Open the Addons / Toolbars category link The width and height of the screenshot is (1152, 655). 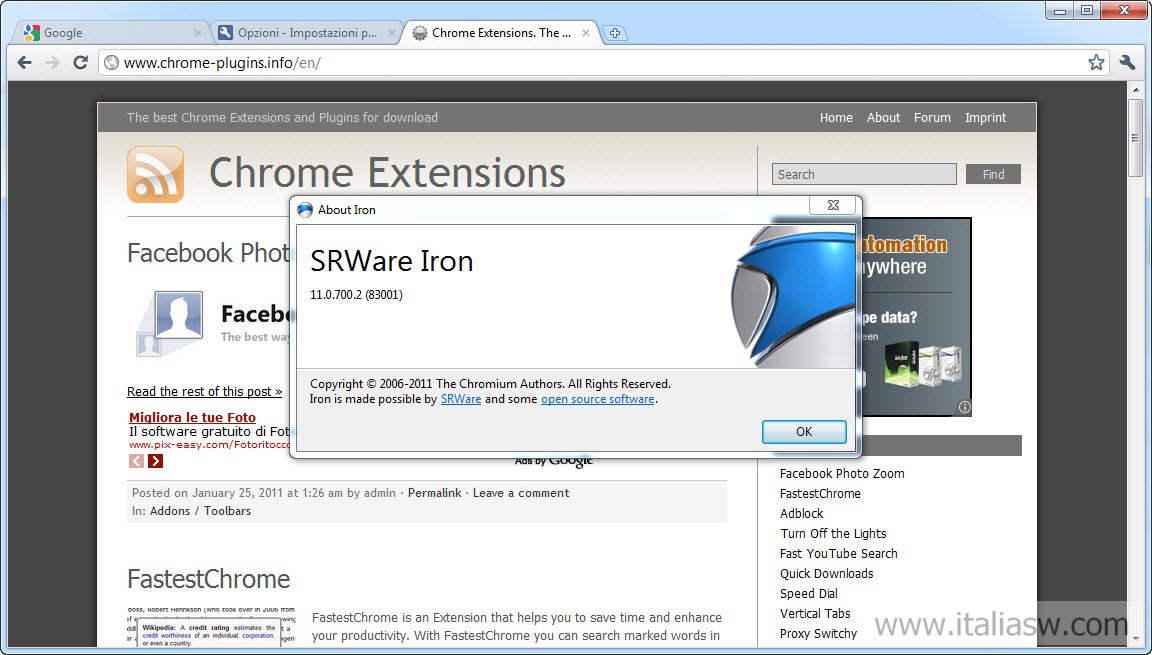click(x=201, y=511)
